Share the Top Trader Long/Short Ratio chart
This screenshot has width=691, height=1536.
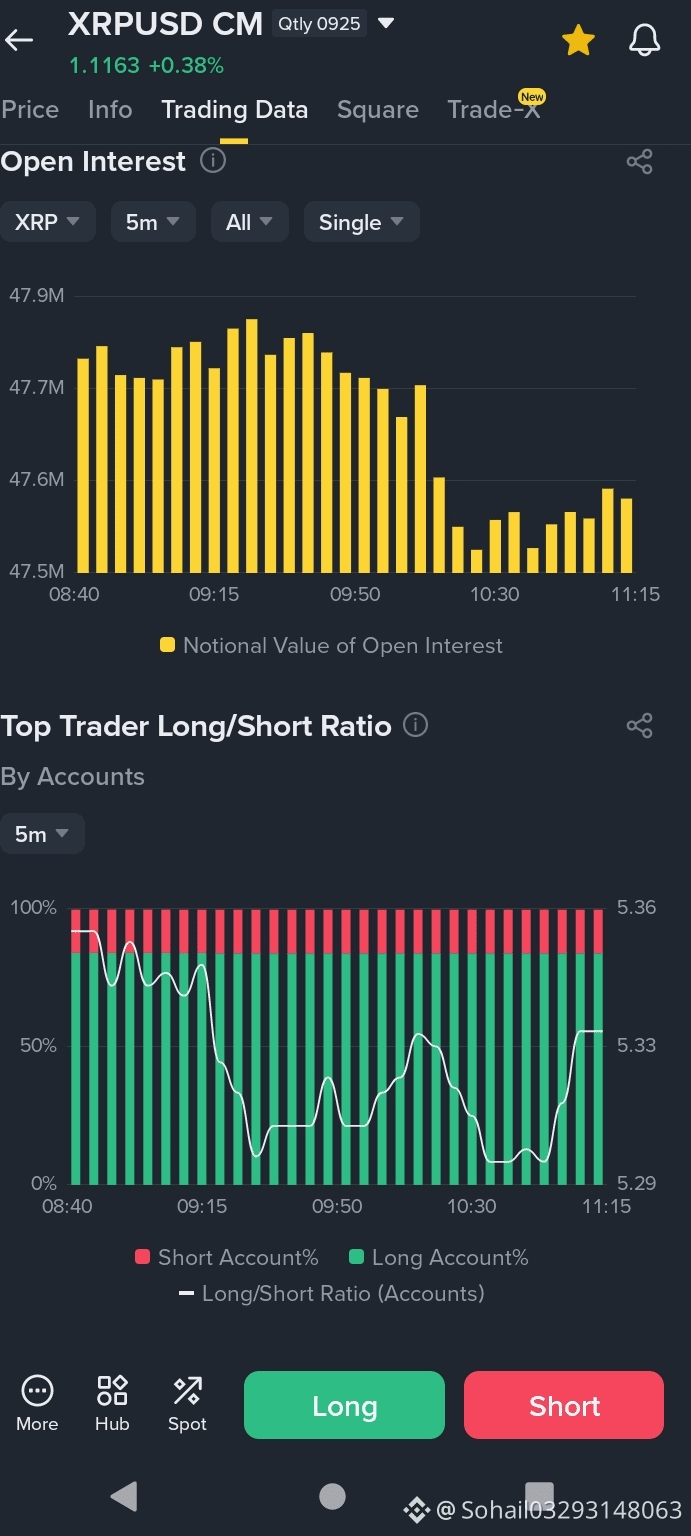click(640, 726)
